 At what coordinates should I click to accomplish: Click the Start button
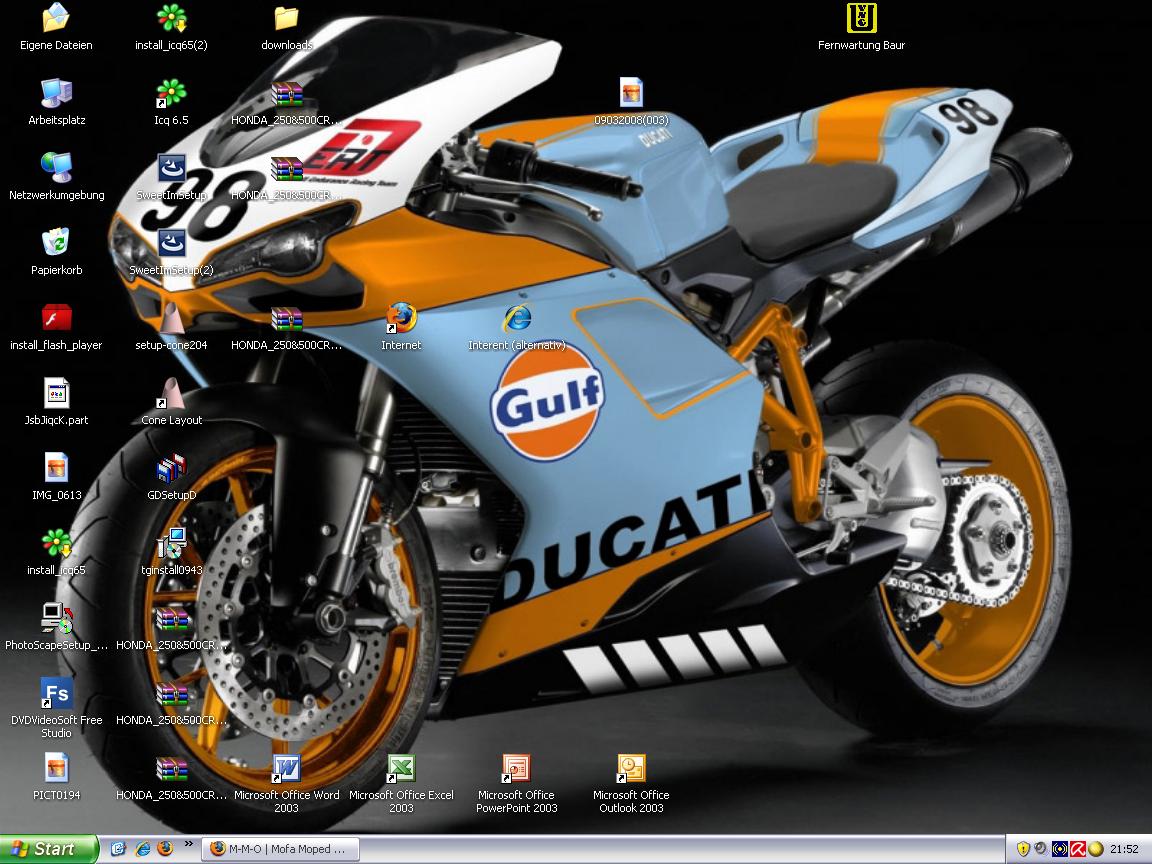coord(49,849)
